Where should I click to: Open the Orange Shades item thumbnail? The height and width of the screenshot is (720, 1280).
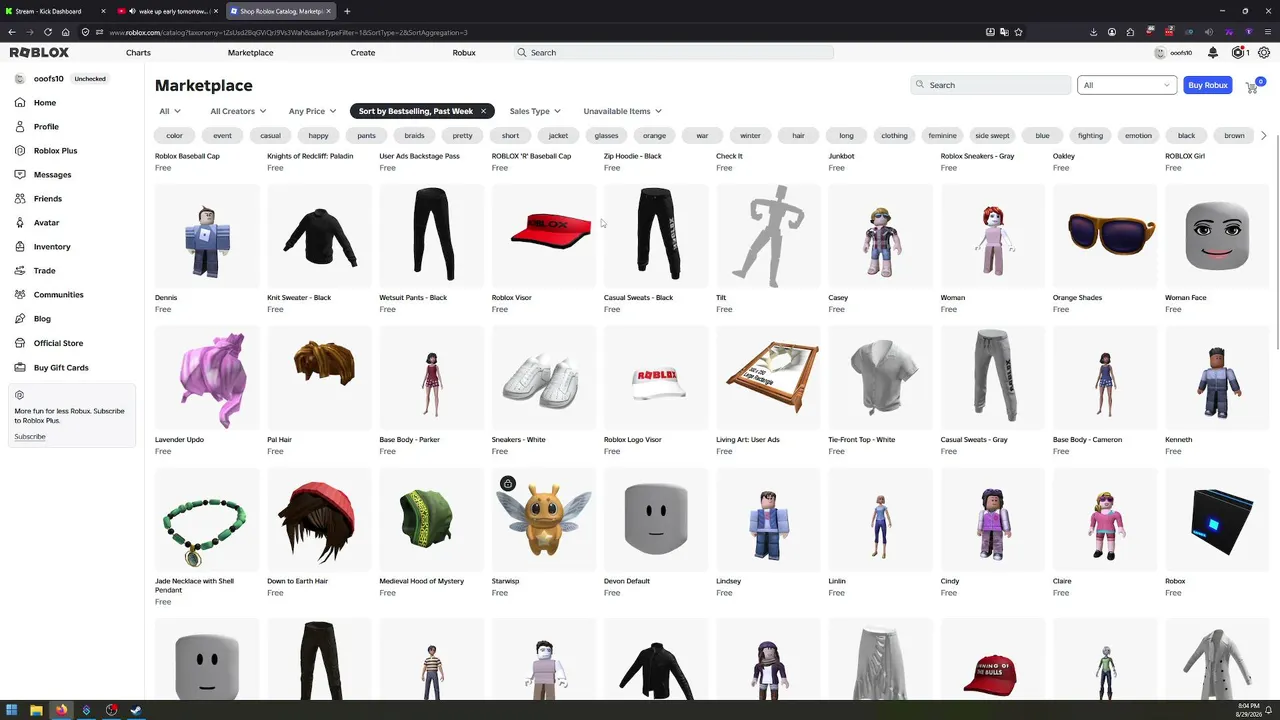coord(1105,236)
